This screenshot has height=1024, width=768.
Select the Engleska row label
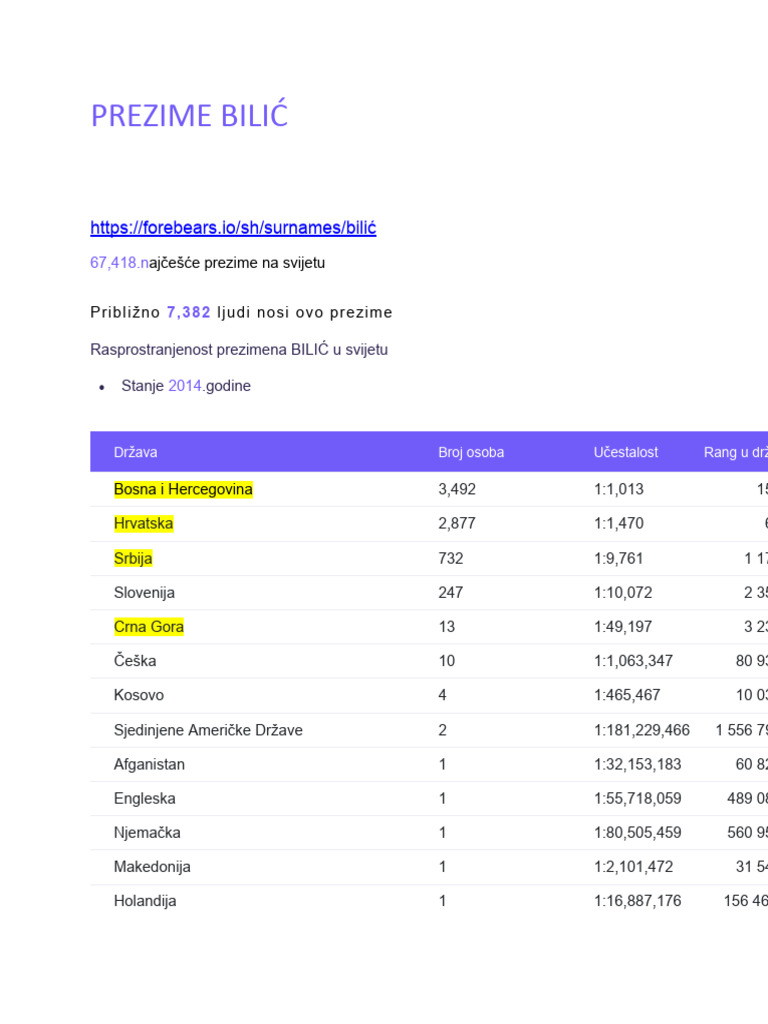[144, 798]
